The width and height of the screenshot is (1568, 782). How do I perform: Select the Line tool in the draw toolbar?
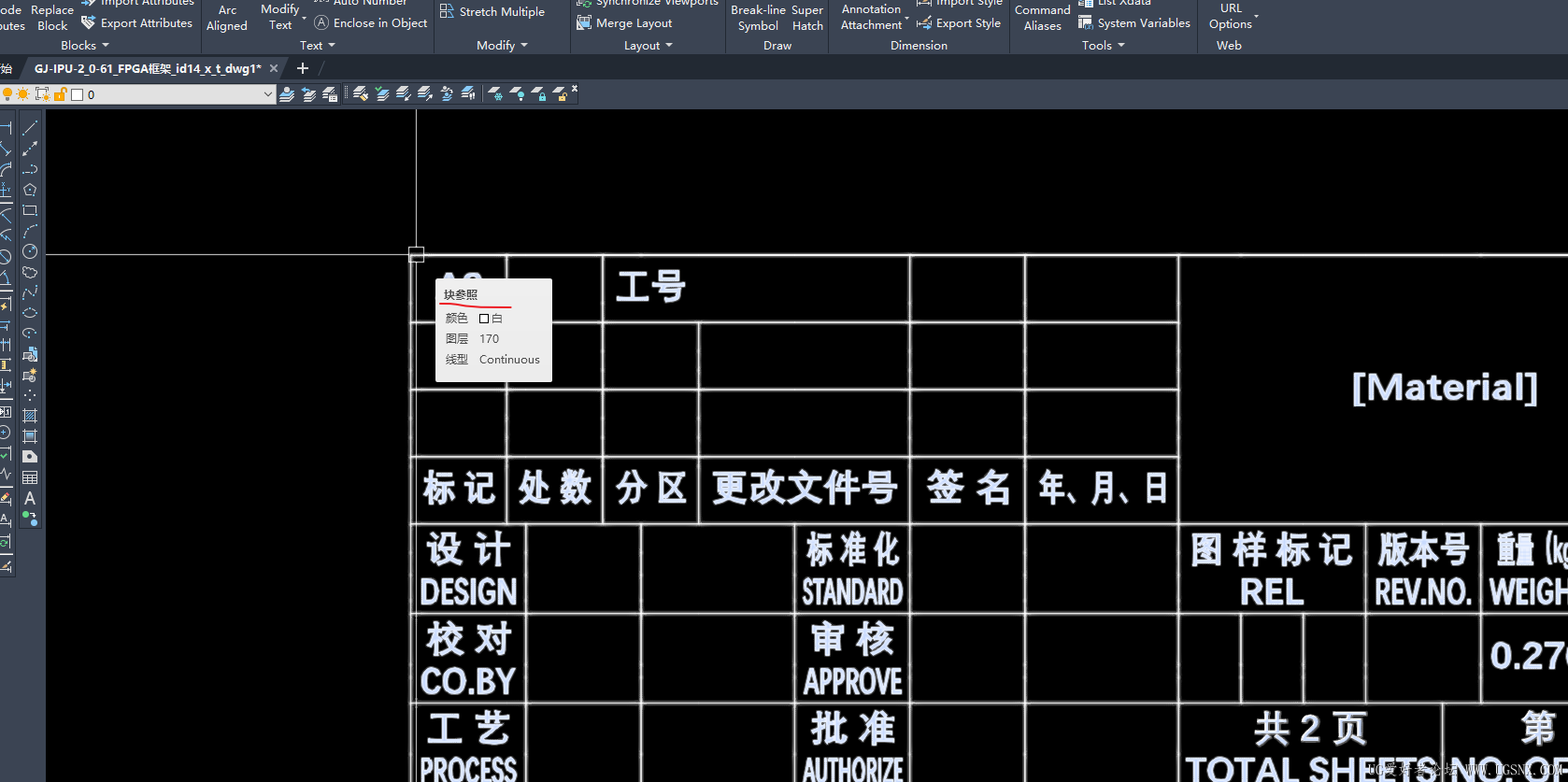pos(30,128)
